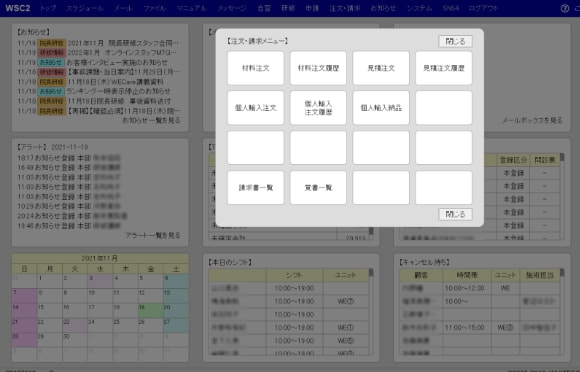Follow the お知らせ一覧を見る link
The width and height of the screenshot is (580, 372).
coord(151,120)
